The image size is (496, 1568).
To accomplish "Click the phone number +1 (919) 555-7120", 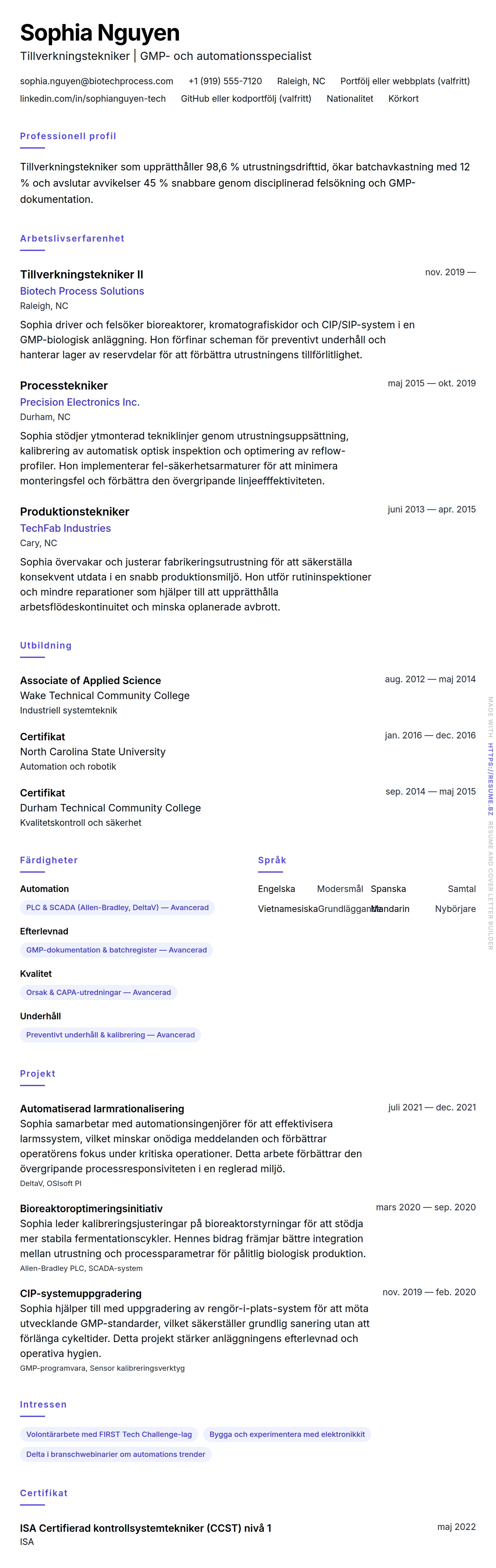I will point(225,81).
